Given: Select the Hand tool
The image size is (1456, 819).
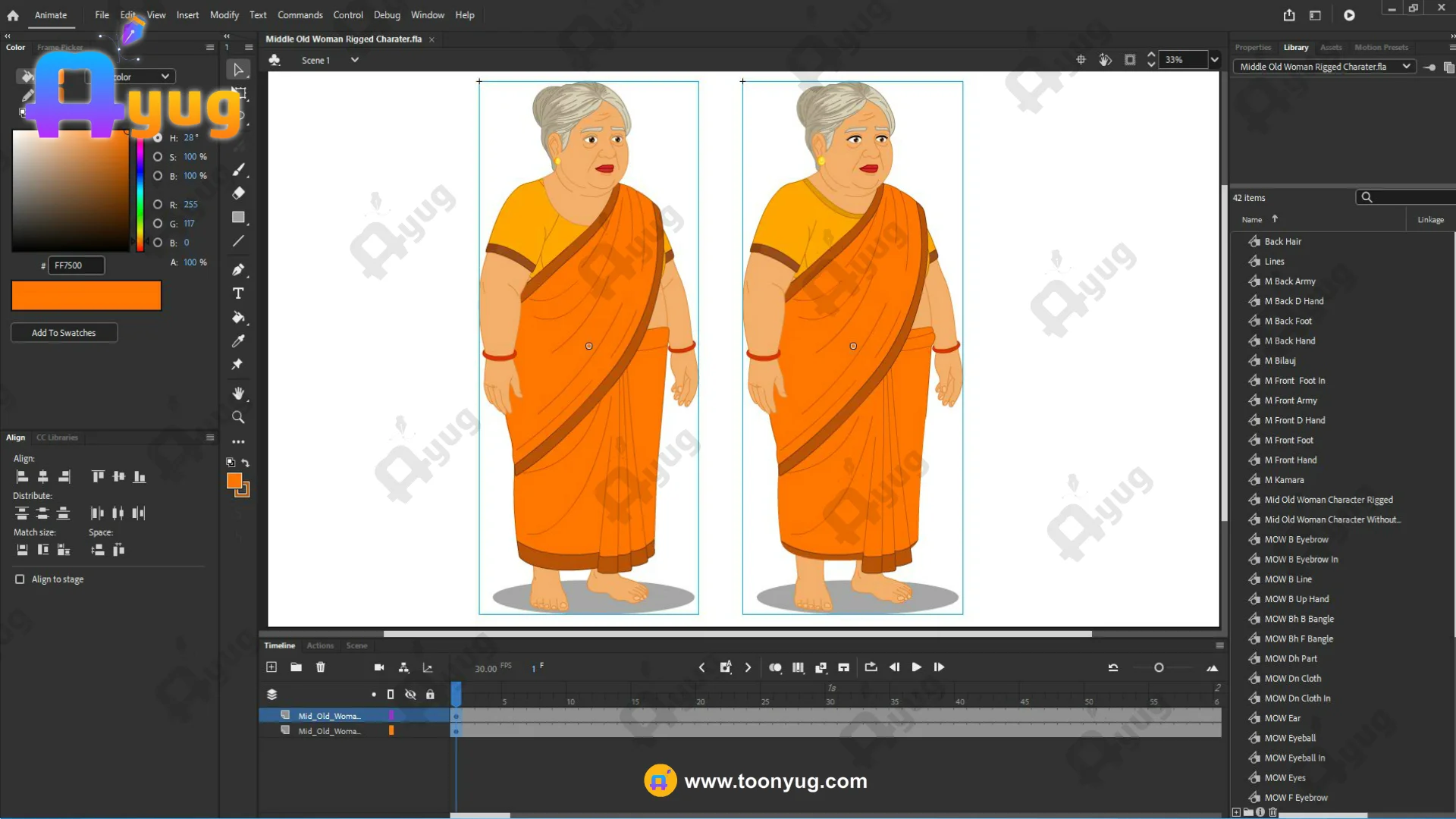Looking at the screenshot, I should click(238, 393).
